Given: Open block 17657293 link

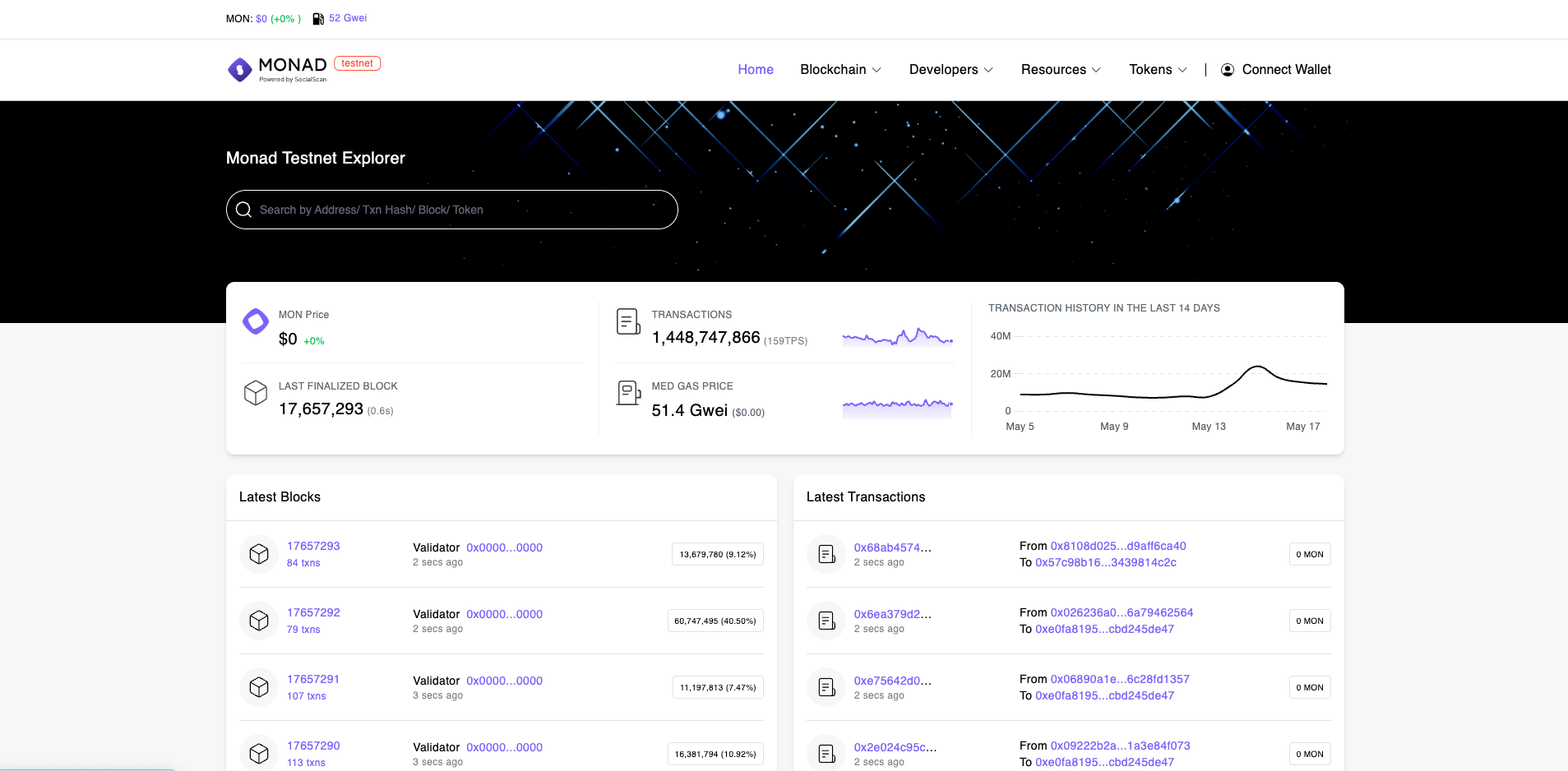Looking at the screenshot, I should (x=313, y=546).
